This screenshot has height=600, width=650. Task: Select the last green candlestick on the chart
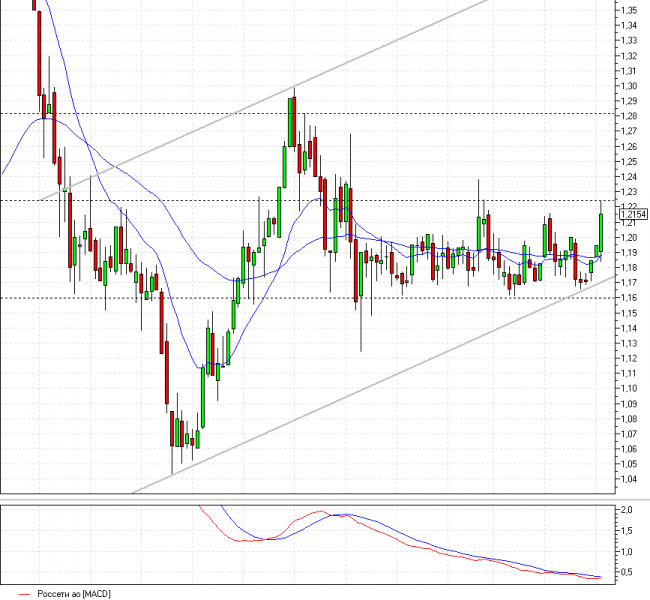(600, 233)
